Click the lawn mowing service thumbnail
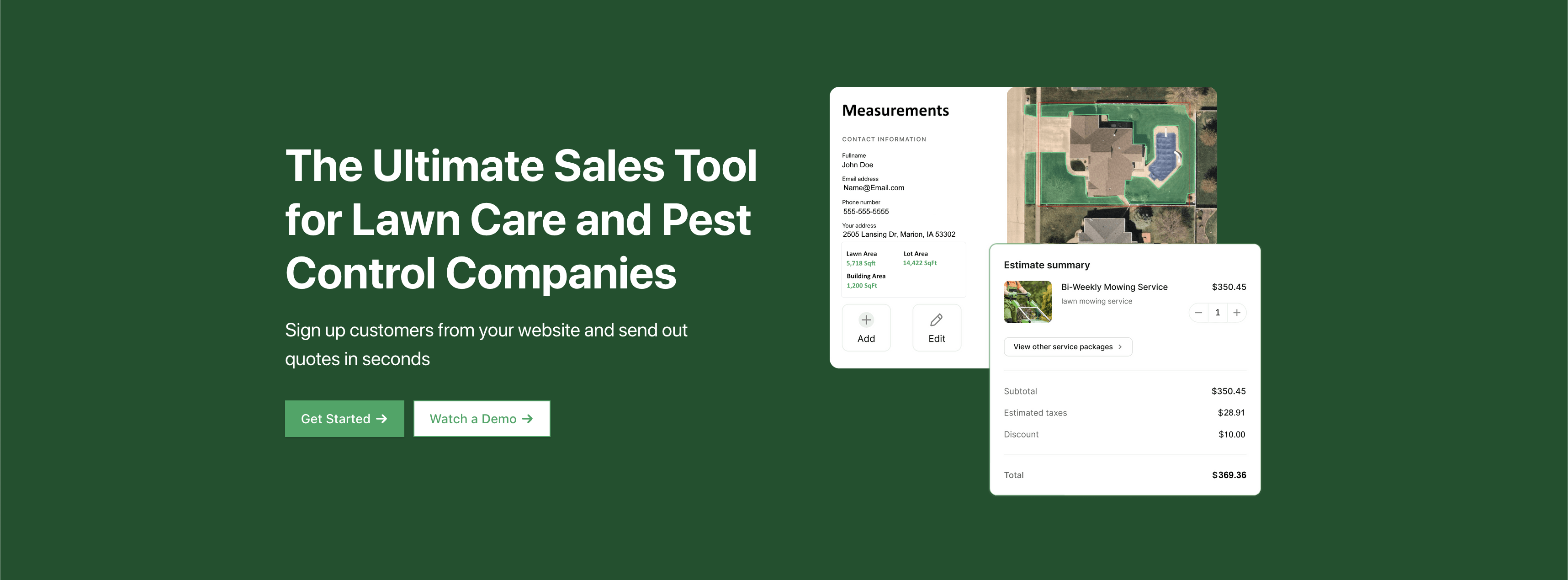 point(1028,302)
